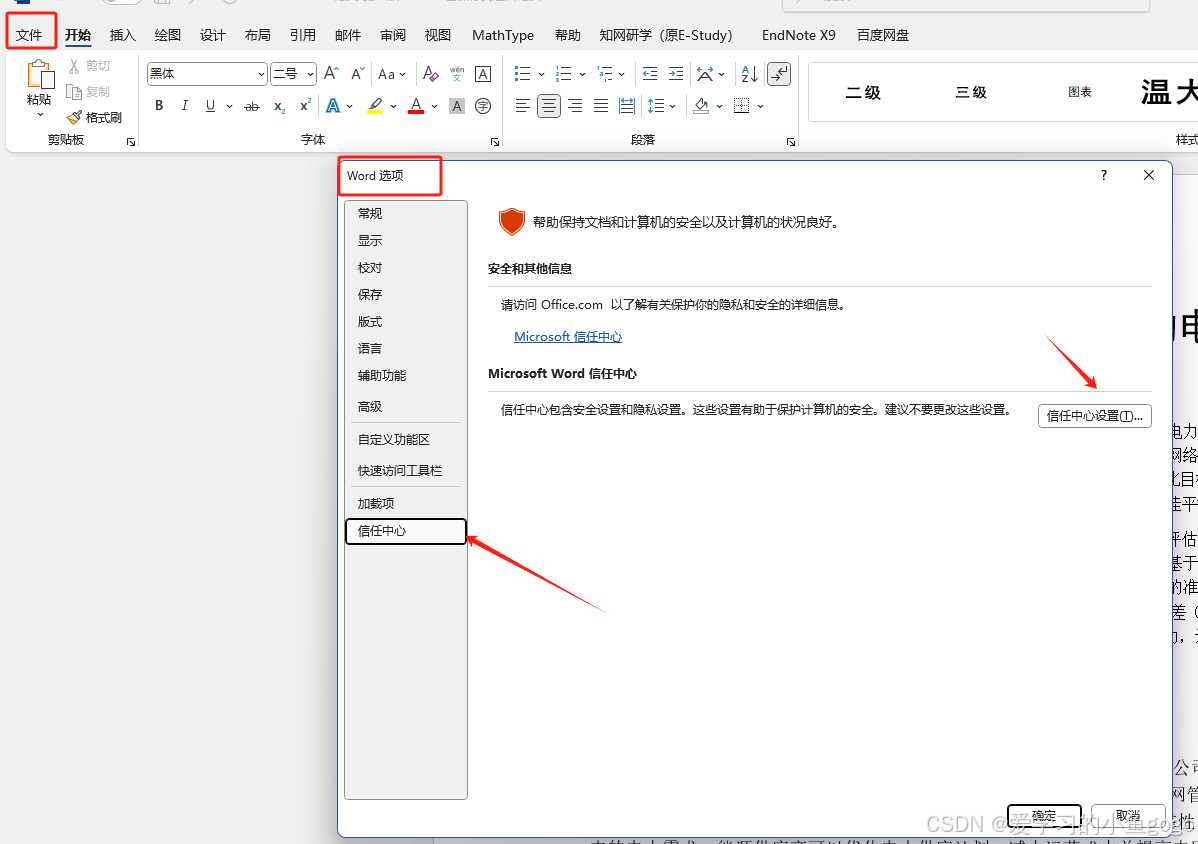Open highlight color dropdown arrow
This screenshot has width=1198, height=844.
(393, 106)
